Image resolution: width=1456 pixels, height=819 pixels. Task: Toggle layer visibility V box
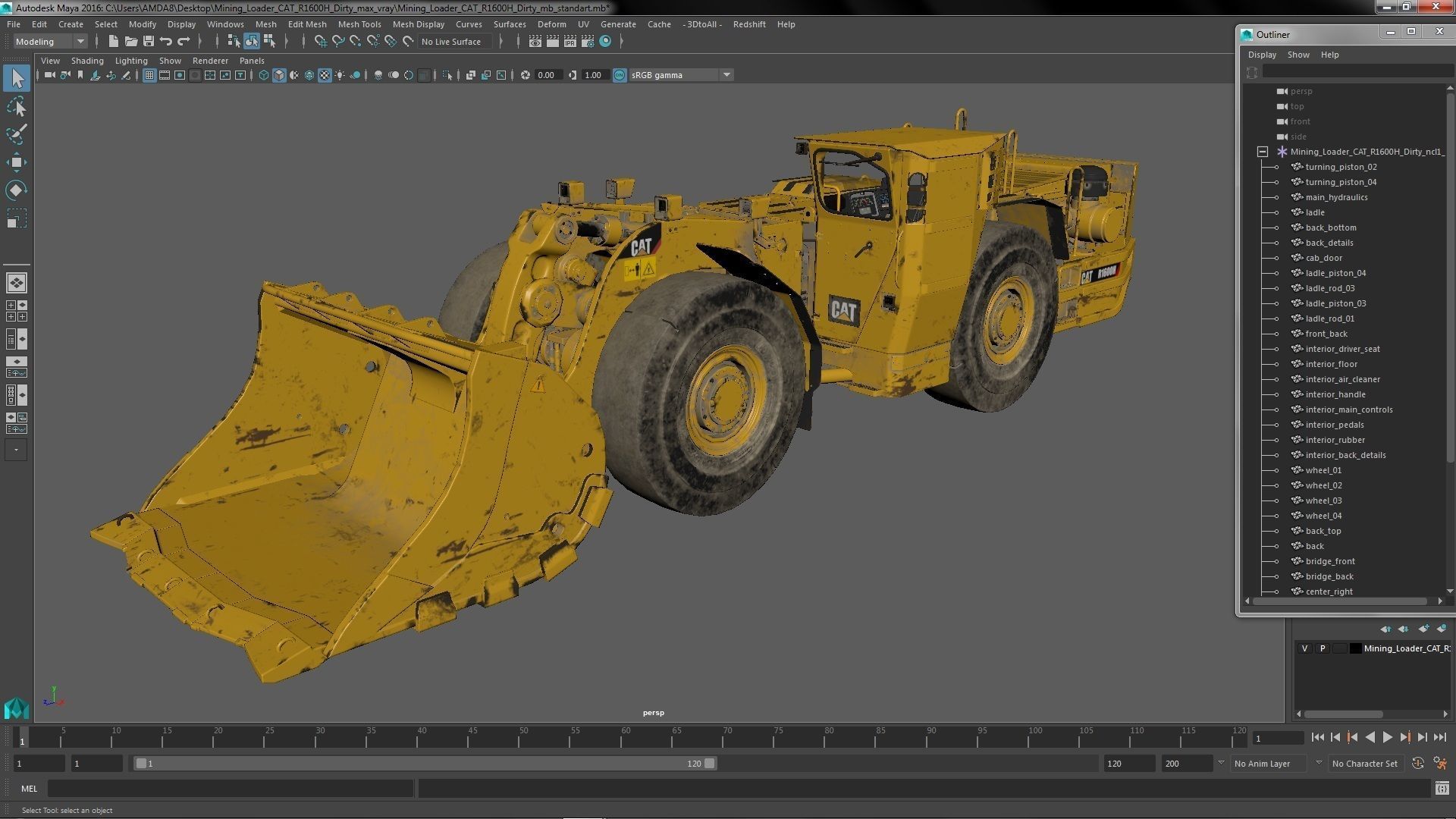[x=1304, y=648]
